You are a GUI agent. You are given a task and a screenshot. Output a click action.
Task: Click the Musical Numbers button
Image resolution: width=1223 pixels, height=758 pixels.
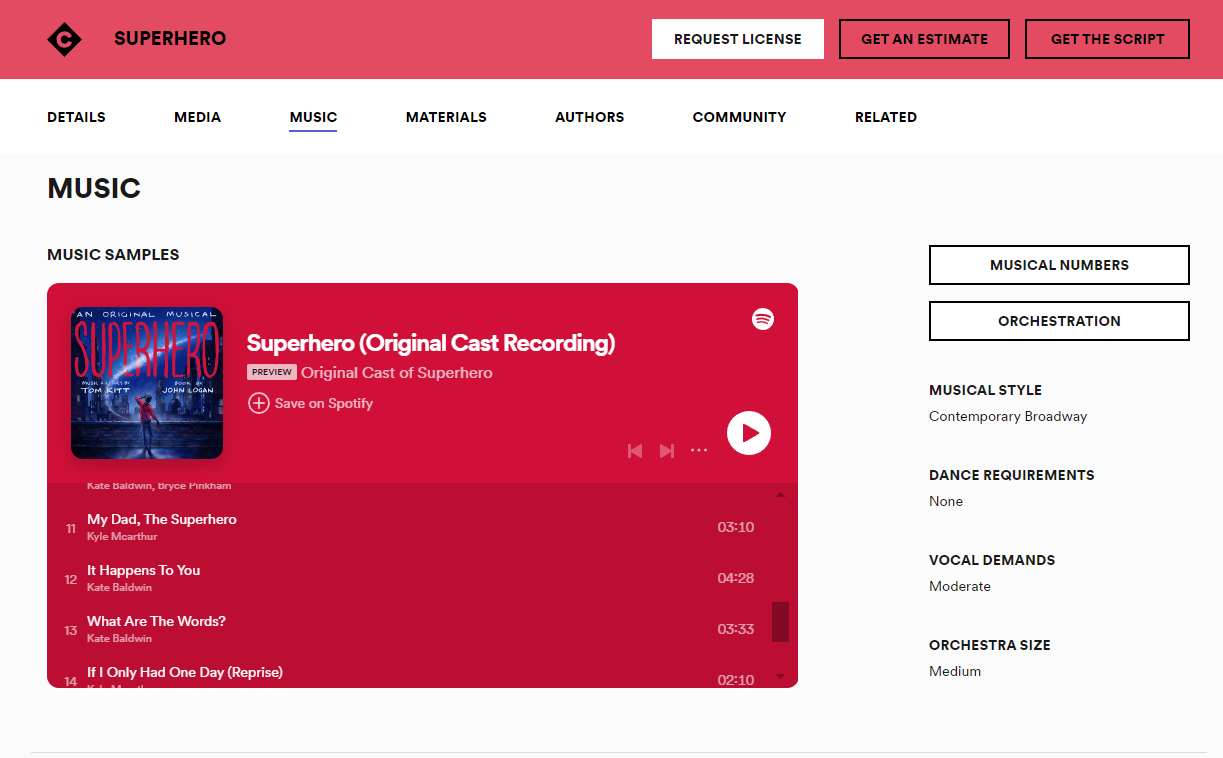(x=1059, y=265)
